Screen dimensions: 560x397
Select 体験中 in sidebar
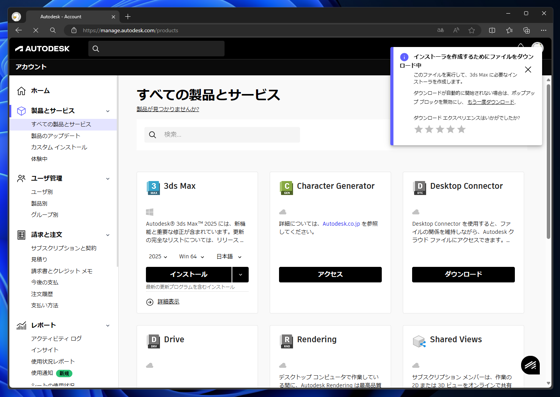point(39,159)
